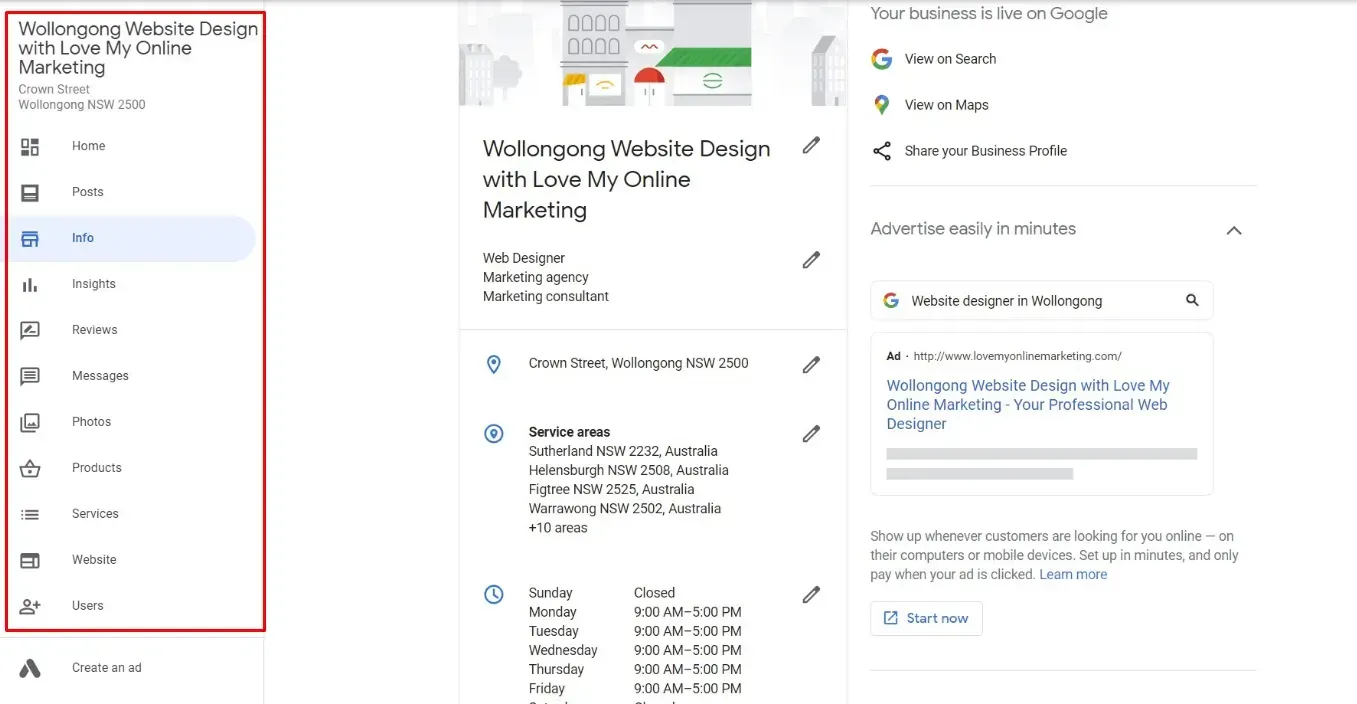Edit Service areas pencil icon
1357x704 pixels.
pyautogui.click(x=811, y=434)
